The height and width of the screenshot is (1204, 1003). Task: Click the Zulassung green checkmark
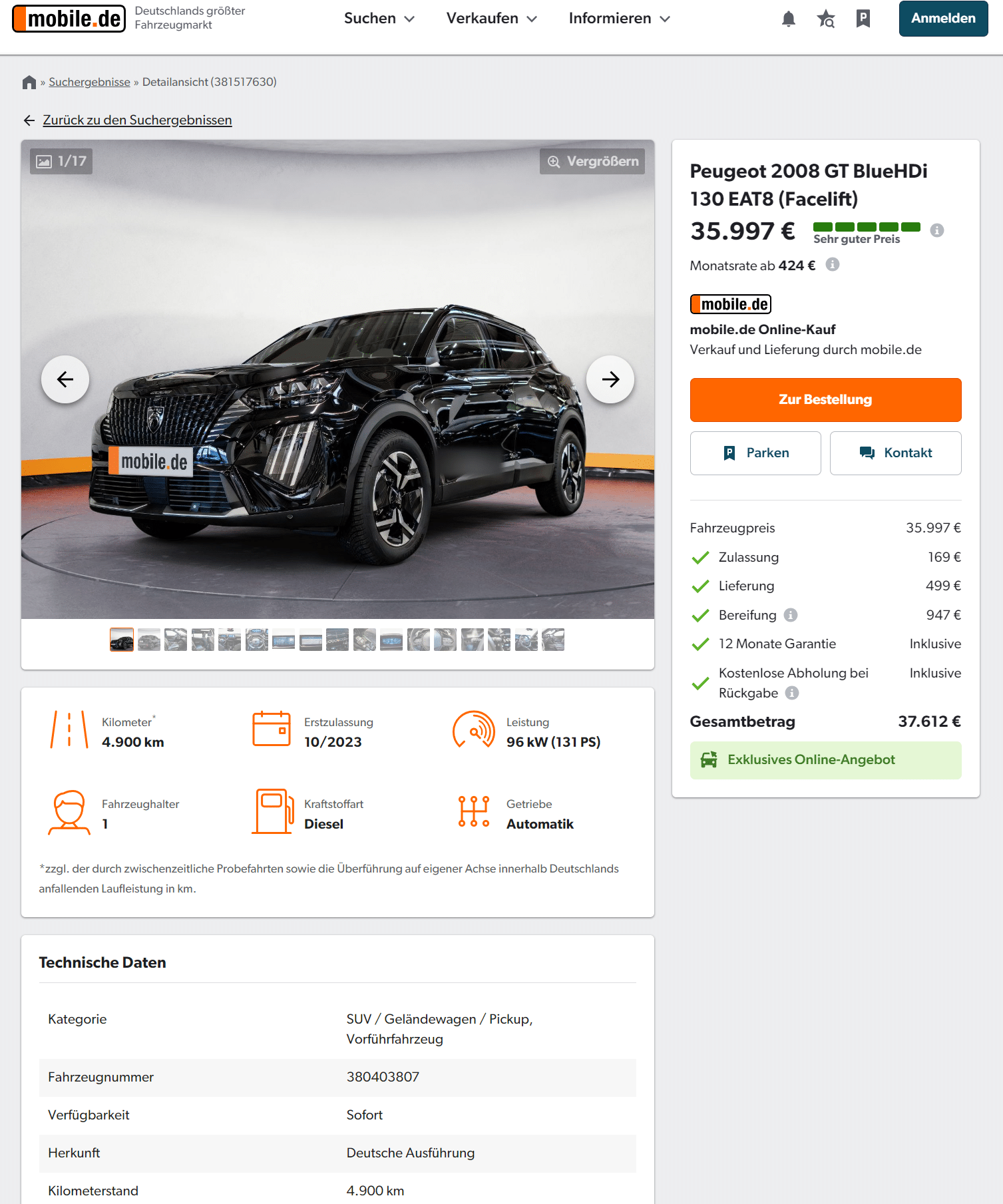(700, 558)
